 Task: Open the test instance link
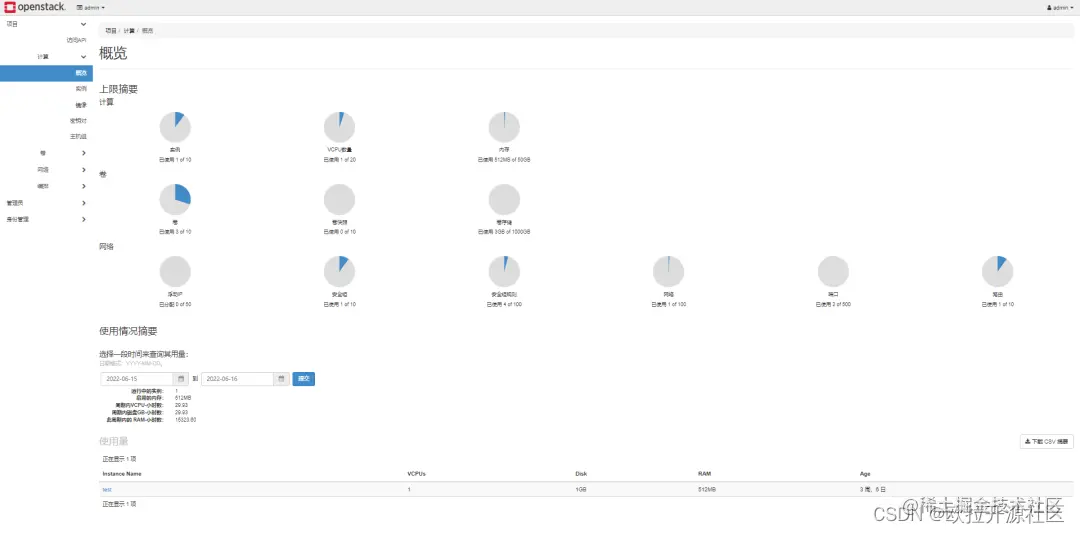point(107,490)
